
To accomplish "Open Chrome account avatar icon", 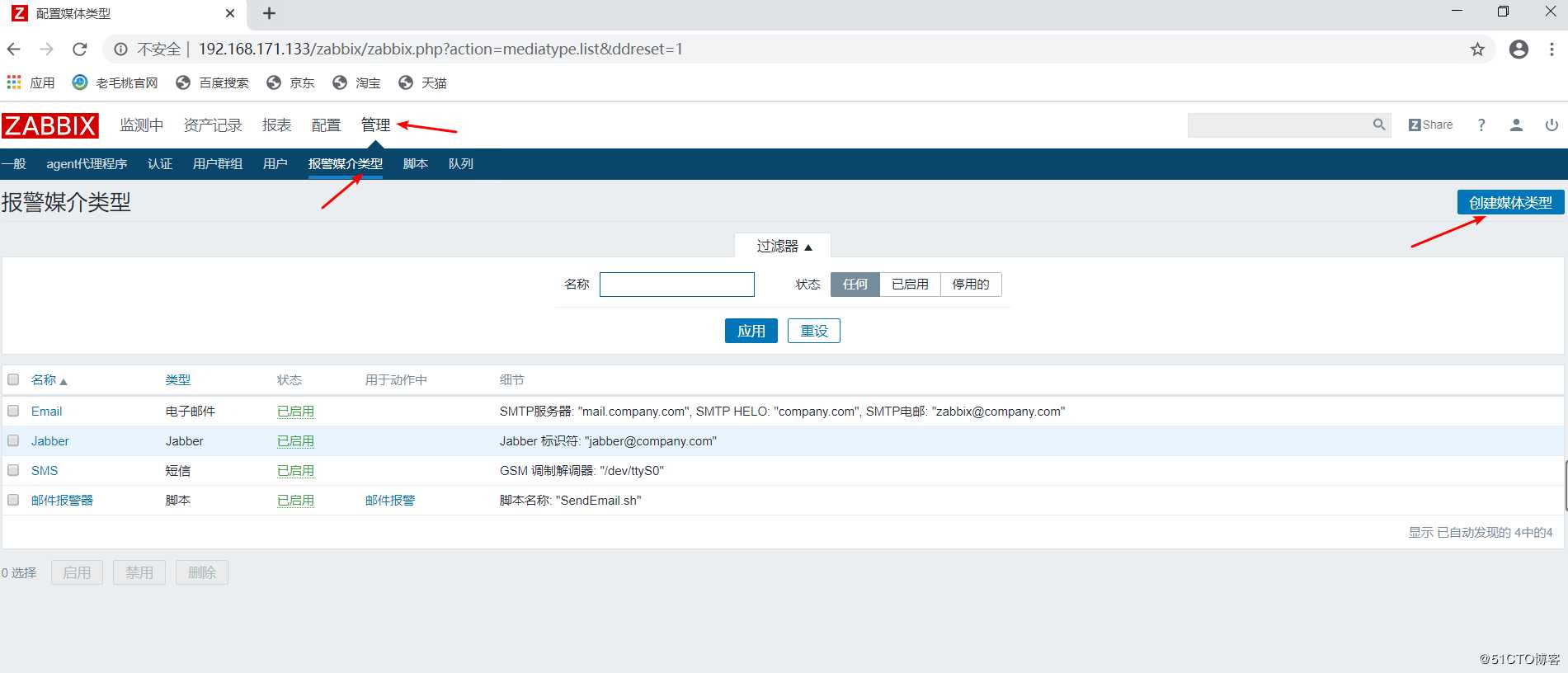I will tap(1519, 49).
